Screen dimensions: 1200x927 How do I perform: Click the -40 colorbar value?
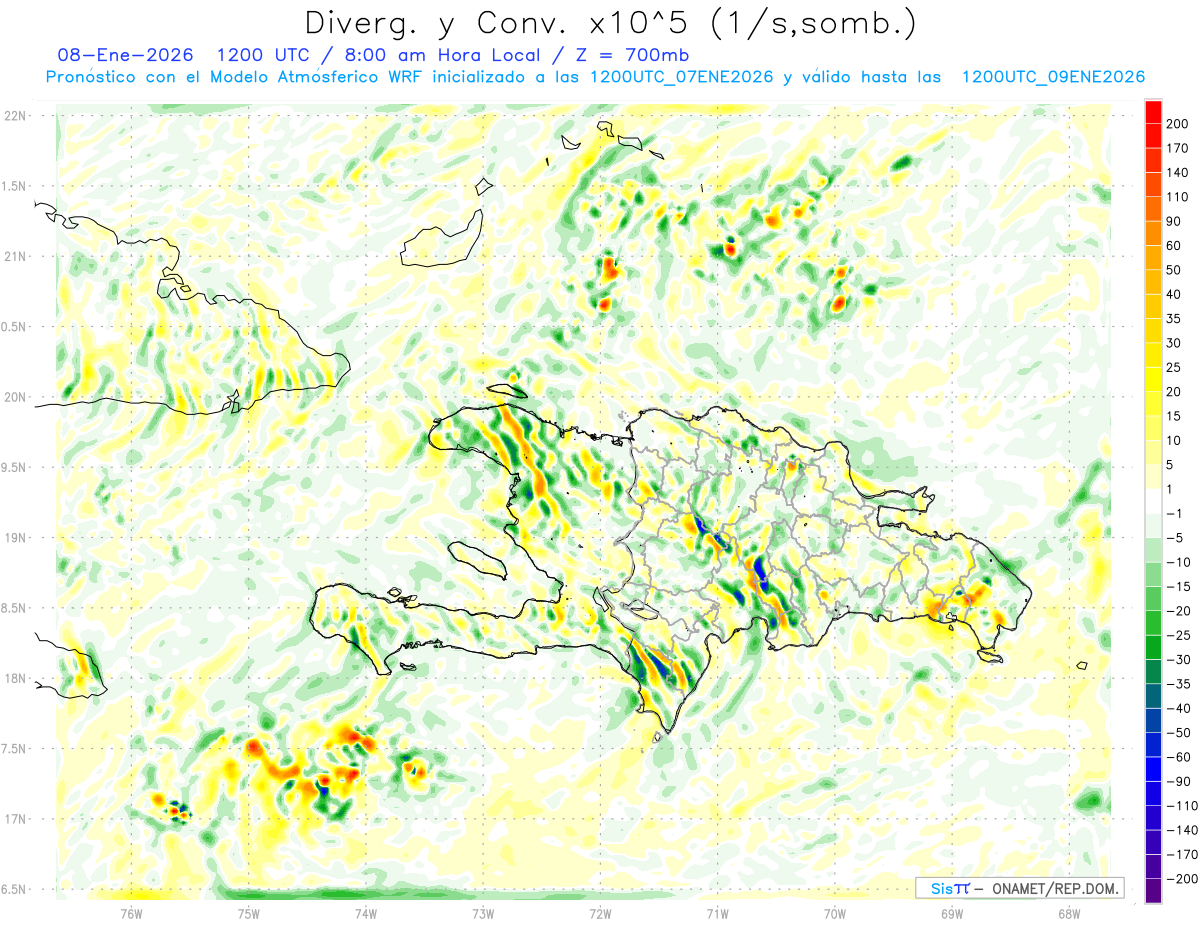click(x=1178, y=709)
